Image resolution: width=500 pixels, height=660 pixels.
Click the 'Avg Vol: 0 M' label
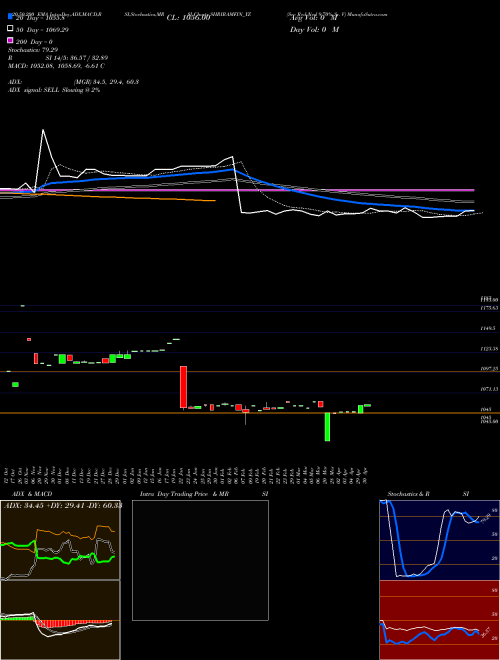(x=314, y=18)
